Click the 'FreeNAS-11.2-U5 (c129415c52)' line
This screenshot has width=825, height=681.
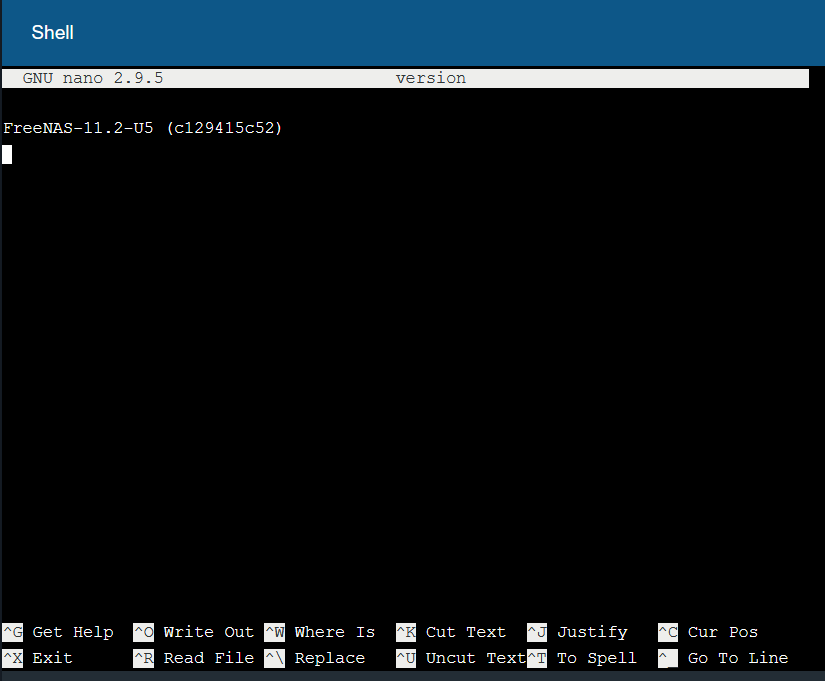[143, 128]
